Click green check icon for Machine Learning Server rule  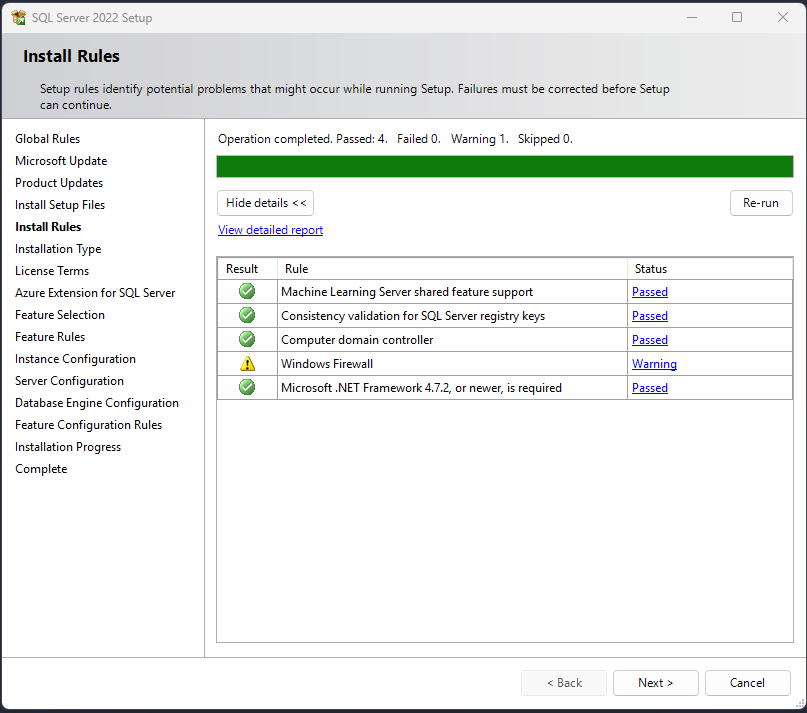point(247,292)
